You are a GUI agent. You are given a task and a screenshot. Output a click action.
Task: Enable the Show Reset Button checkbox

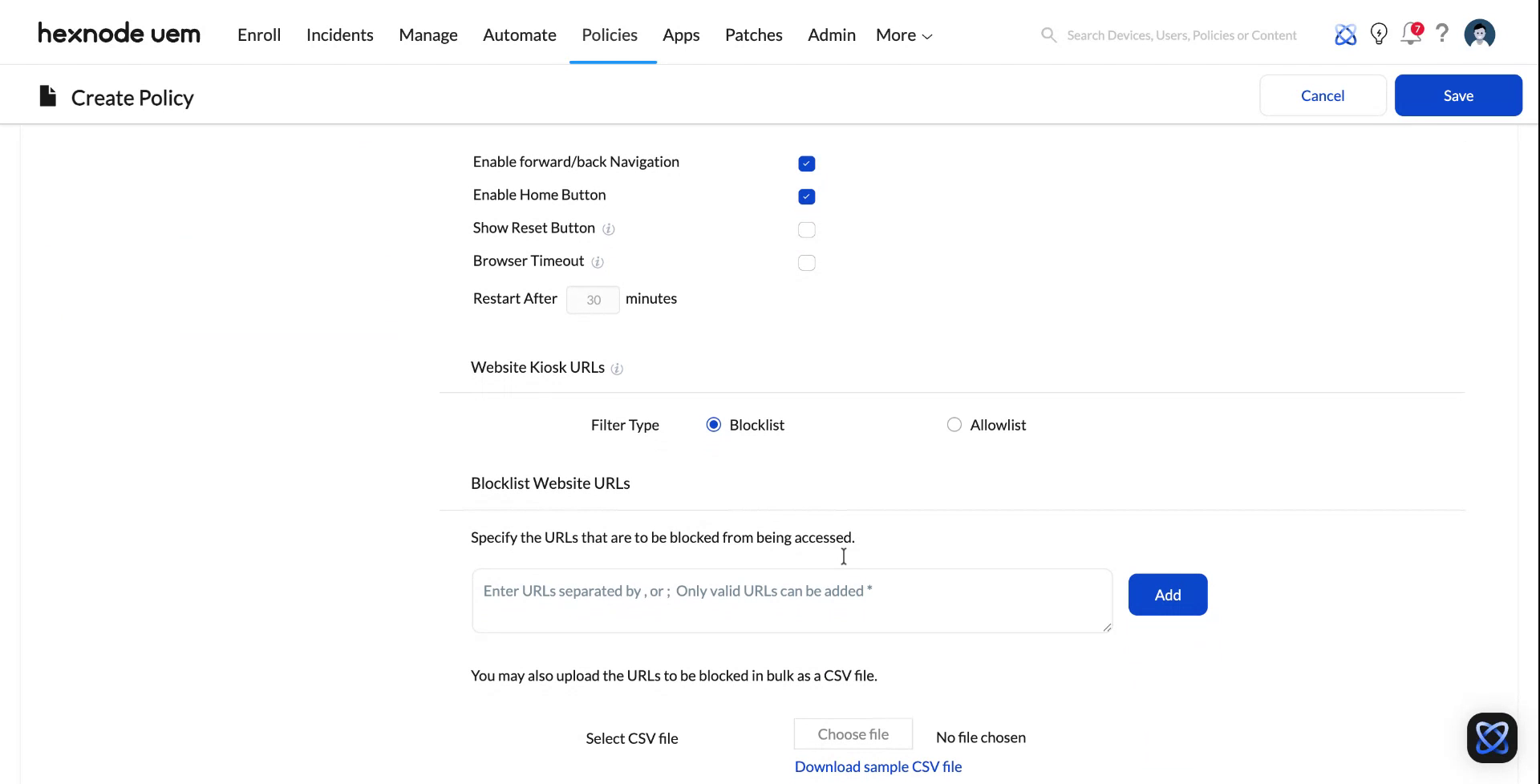(x=806, y=229)
